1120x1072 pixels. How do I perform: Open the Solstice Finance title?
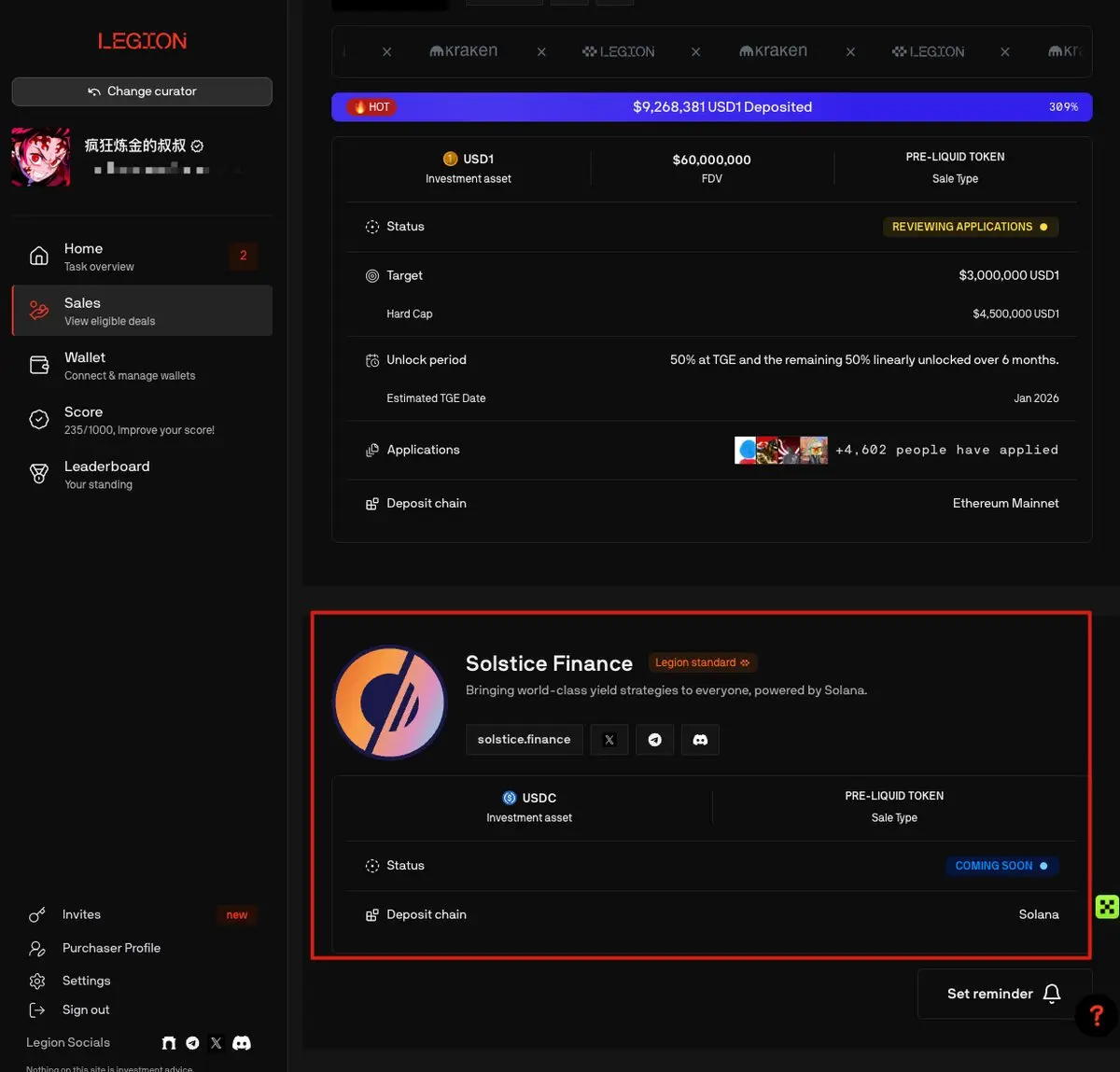click(x=549, y=663)
